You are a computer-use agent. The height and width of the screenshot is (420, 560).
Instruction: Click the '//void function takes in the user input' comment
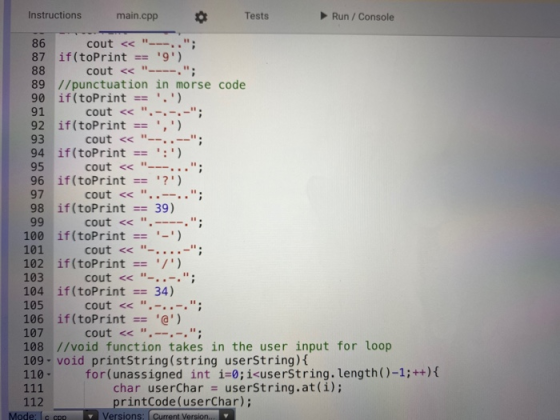pyautogui.click(x=224, y=346)
